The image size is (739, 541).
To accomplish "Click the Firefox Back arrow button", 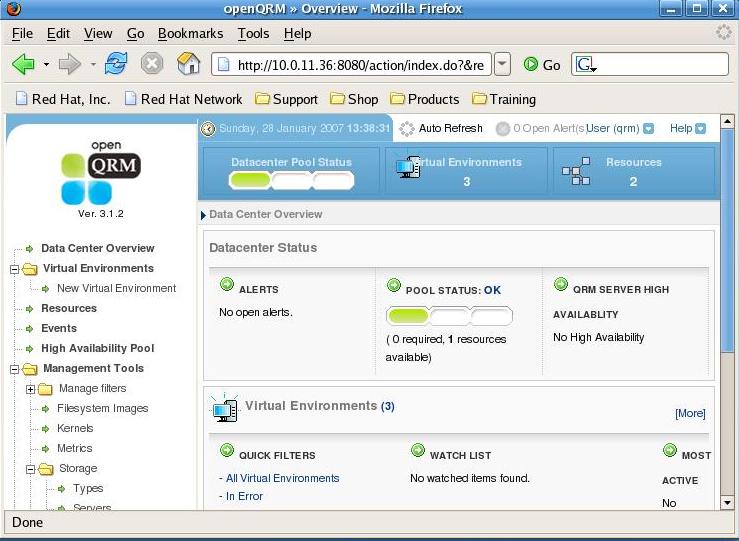I will point(23,64).
